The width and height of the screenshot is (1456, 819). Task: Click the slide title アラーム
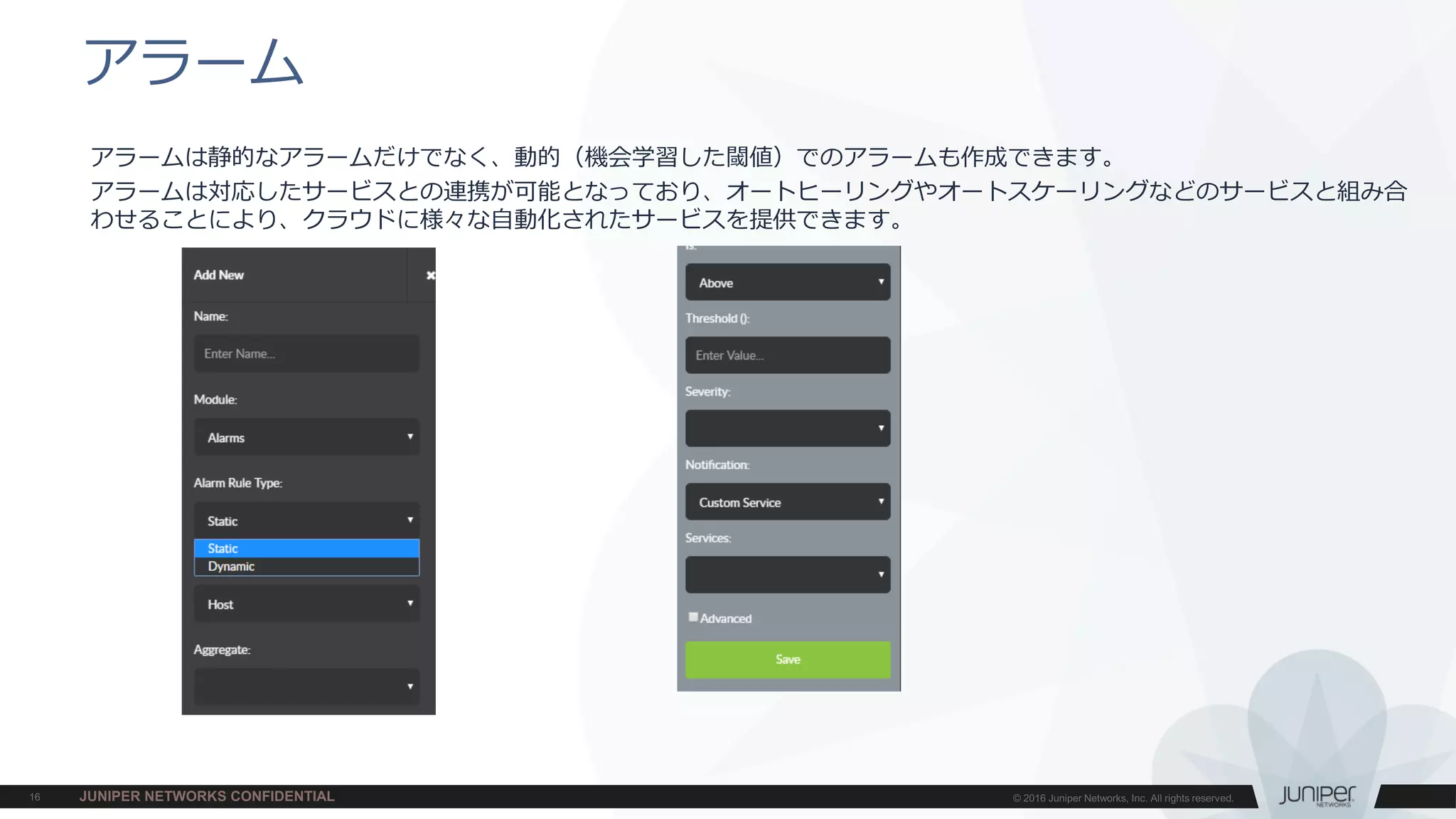(194, 62)
